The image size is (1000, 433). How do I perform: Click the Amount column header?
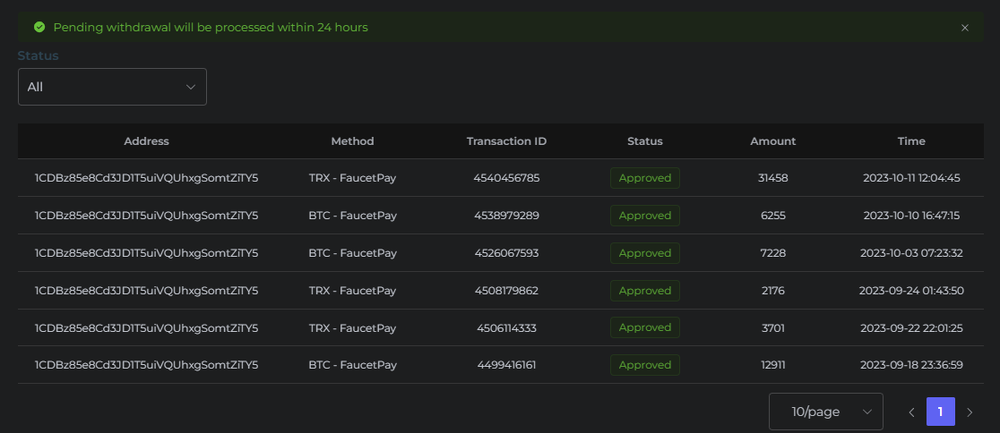point(773,141)
